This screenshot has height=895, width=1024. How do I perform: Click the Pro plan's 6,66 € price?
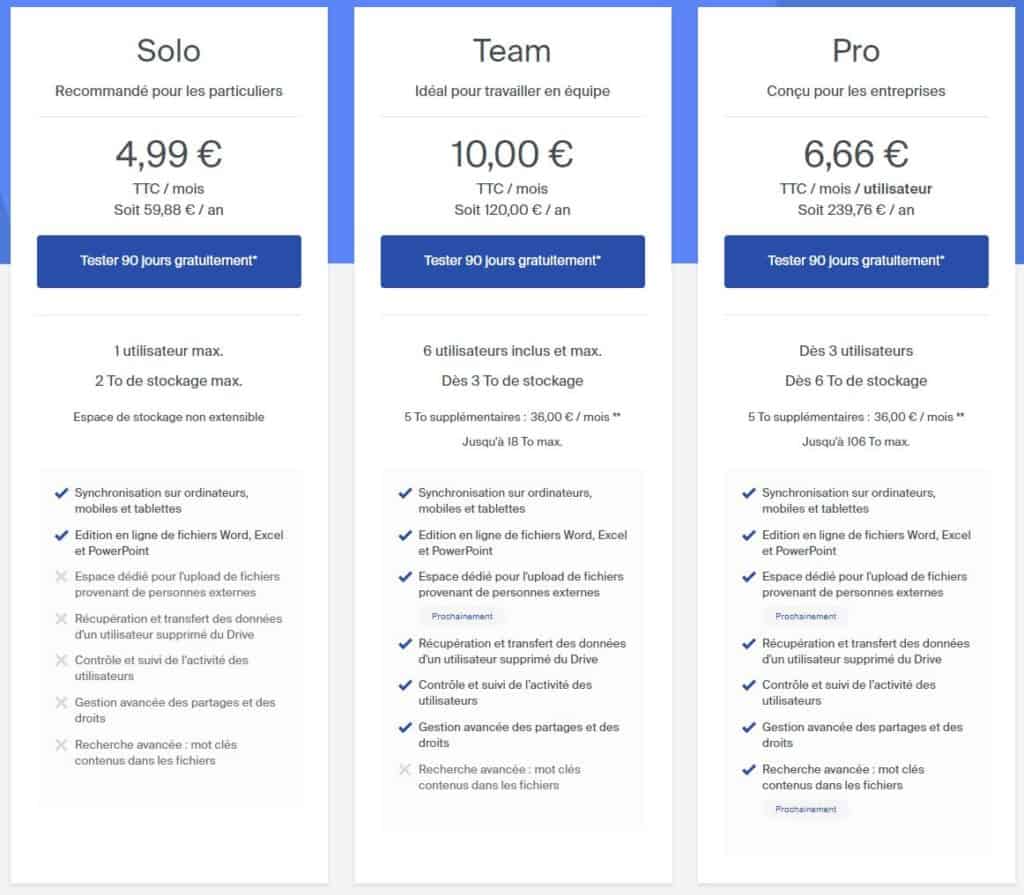pos(856,154)
